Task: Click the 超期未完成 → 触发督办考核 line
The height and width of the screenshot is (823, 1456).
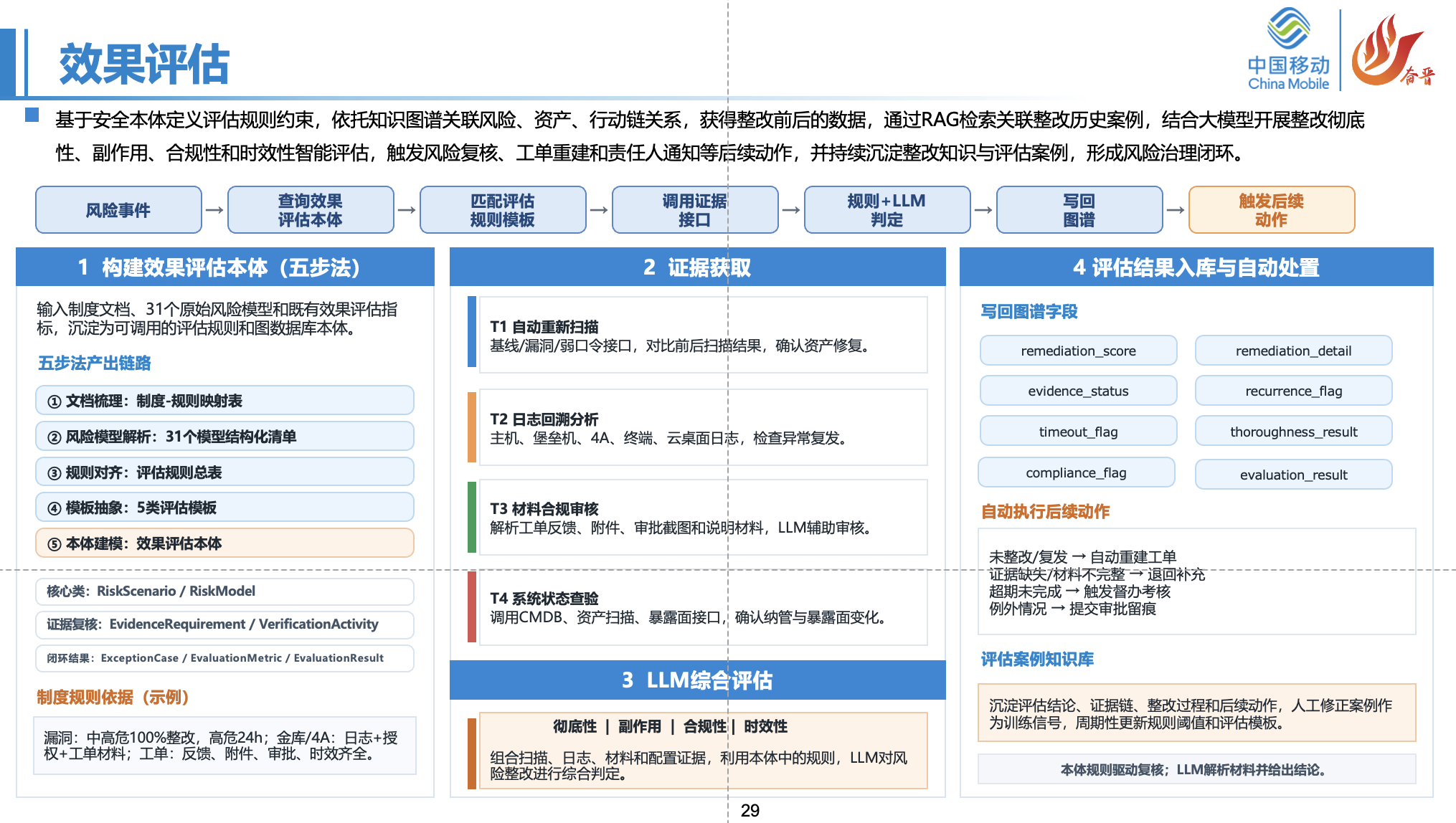Action: [1080, 591]
